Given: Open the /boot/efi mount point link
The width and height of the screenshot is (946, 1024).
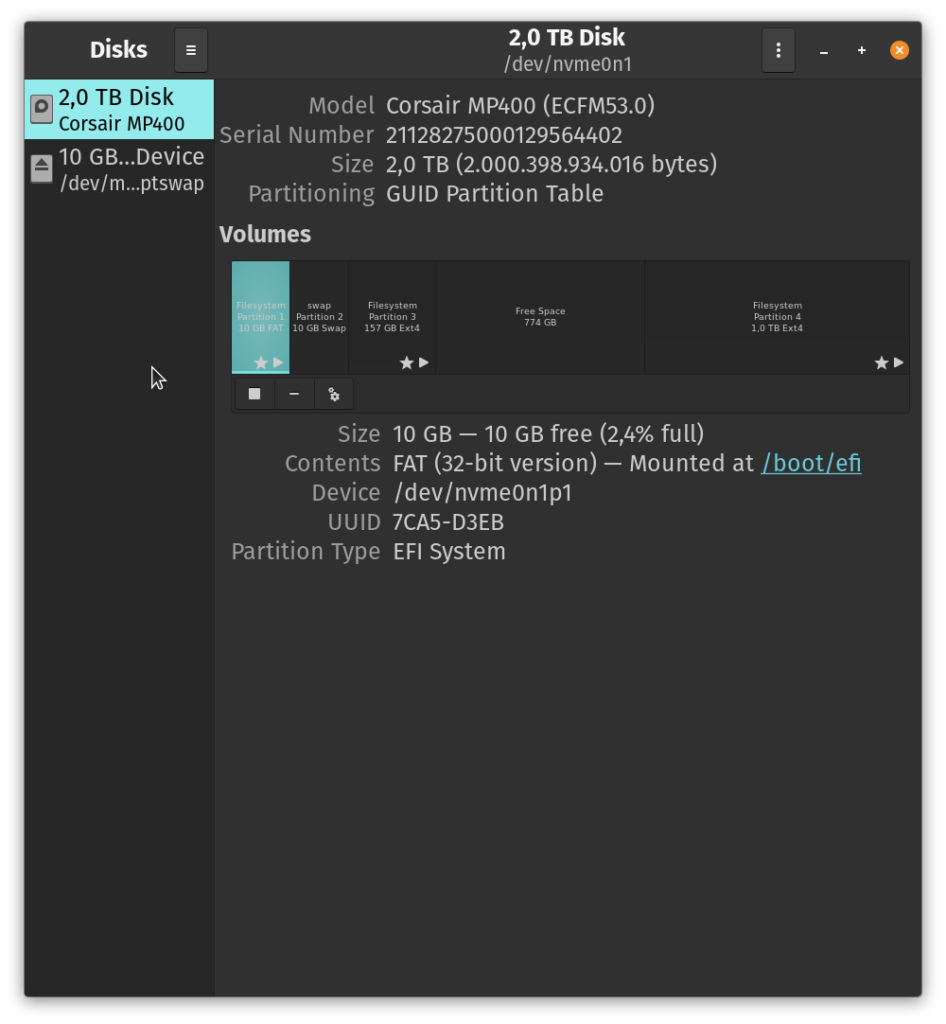Looking at the screenshot, I should [811, 463].
